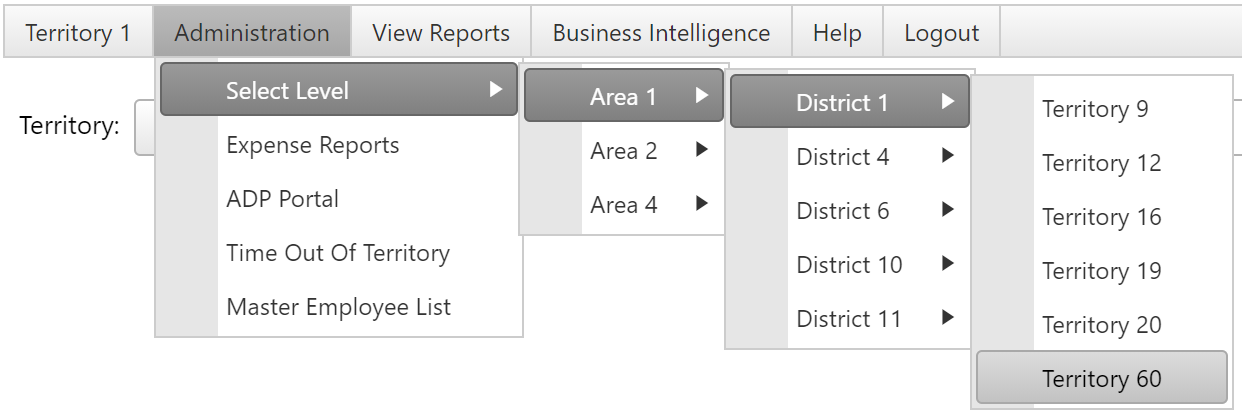The width and height of the screenshot is (1242, 416).
Task: Expand the District 10 submenu arrow
Action: (x=947, y=265)
